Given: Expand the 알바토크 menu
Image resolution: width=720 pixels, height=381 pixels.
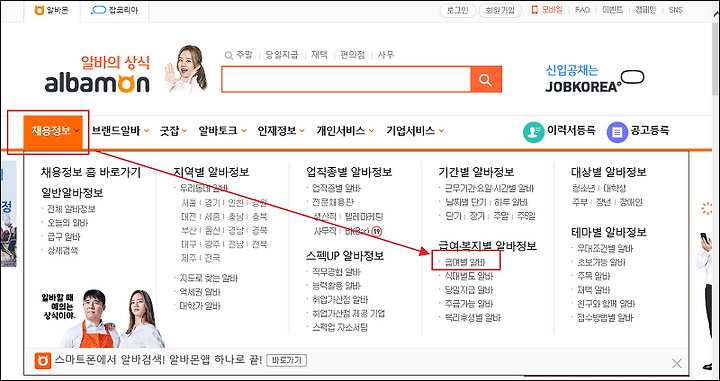Looking at the screenshot, I should [222, 131].
